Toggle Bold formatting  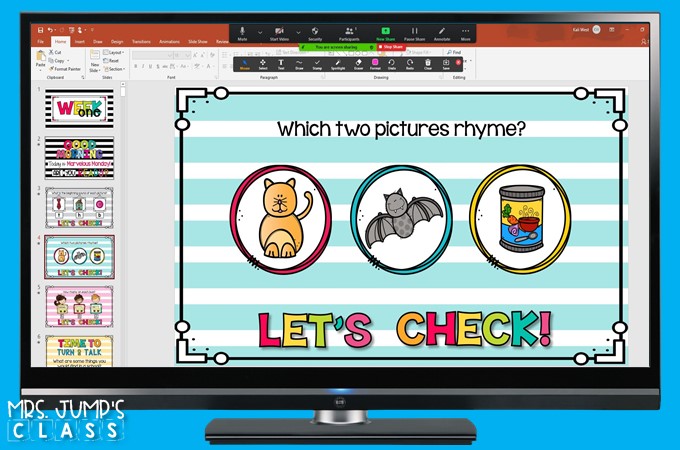[136, 66]
